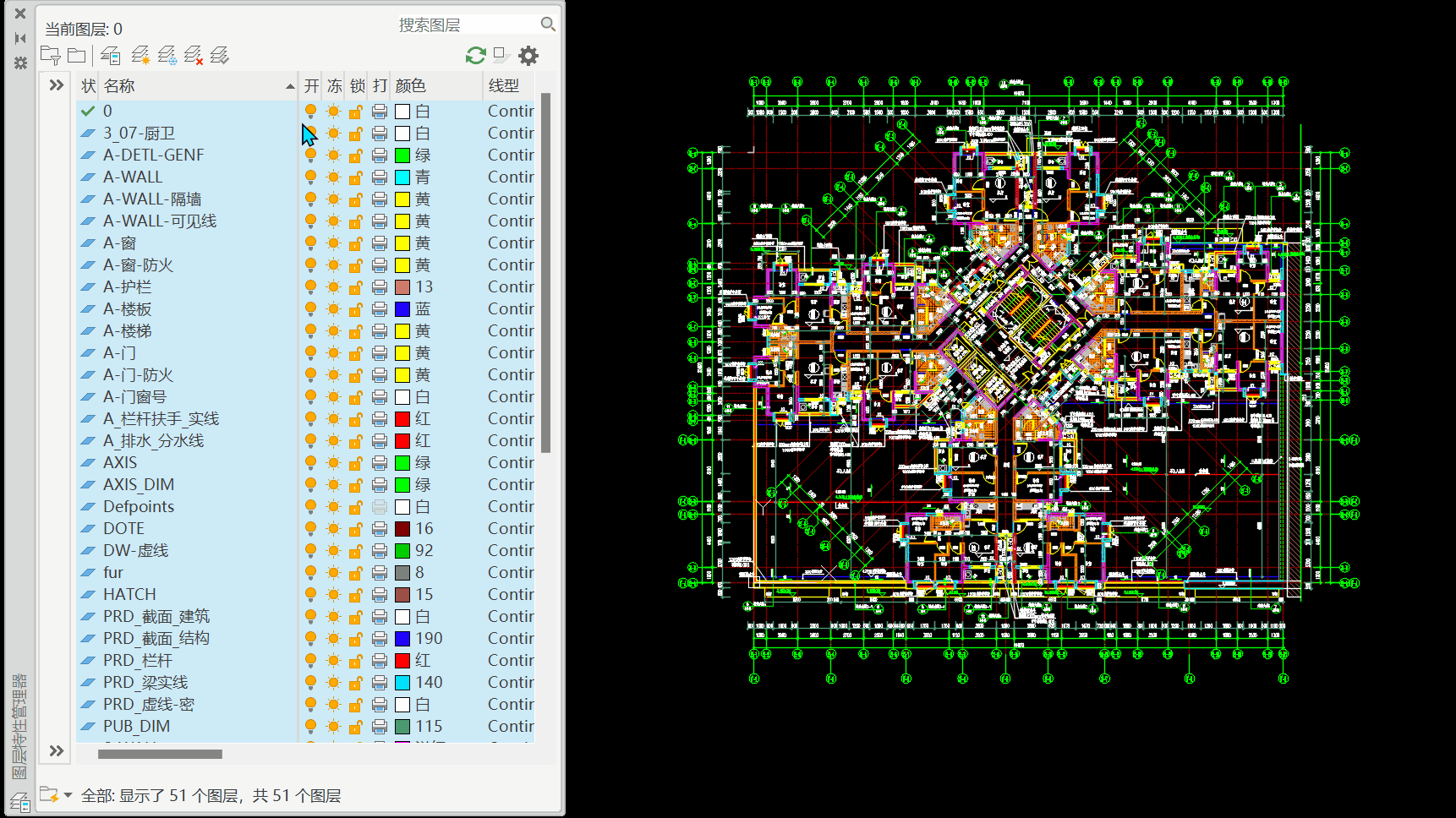Refresh the layer list with green arrows
The height and width of the screenshot is (818, 1456).
475,56
